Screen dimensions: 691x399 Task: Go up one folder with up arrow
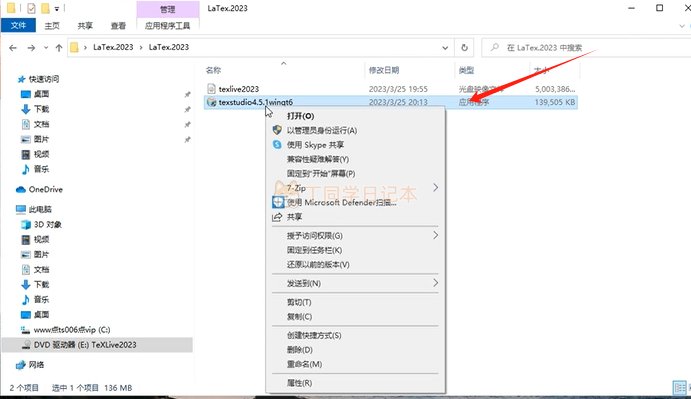point(59,48)
